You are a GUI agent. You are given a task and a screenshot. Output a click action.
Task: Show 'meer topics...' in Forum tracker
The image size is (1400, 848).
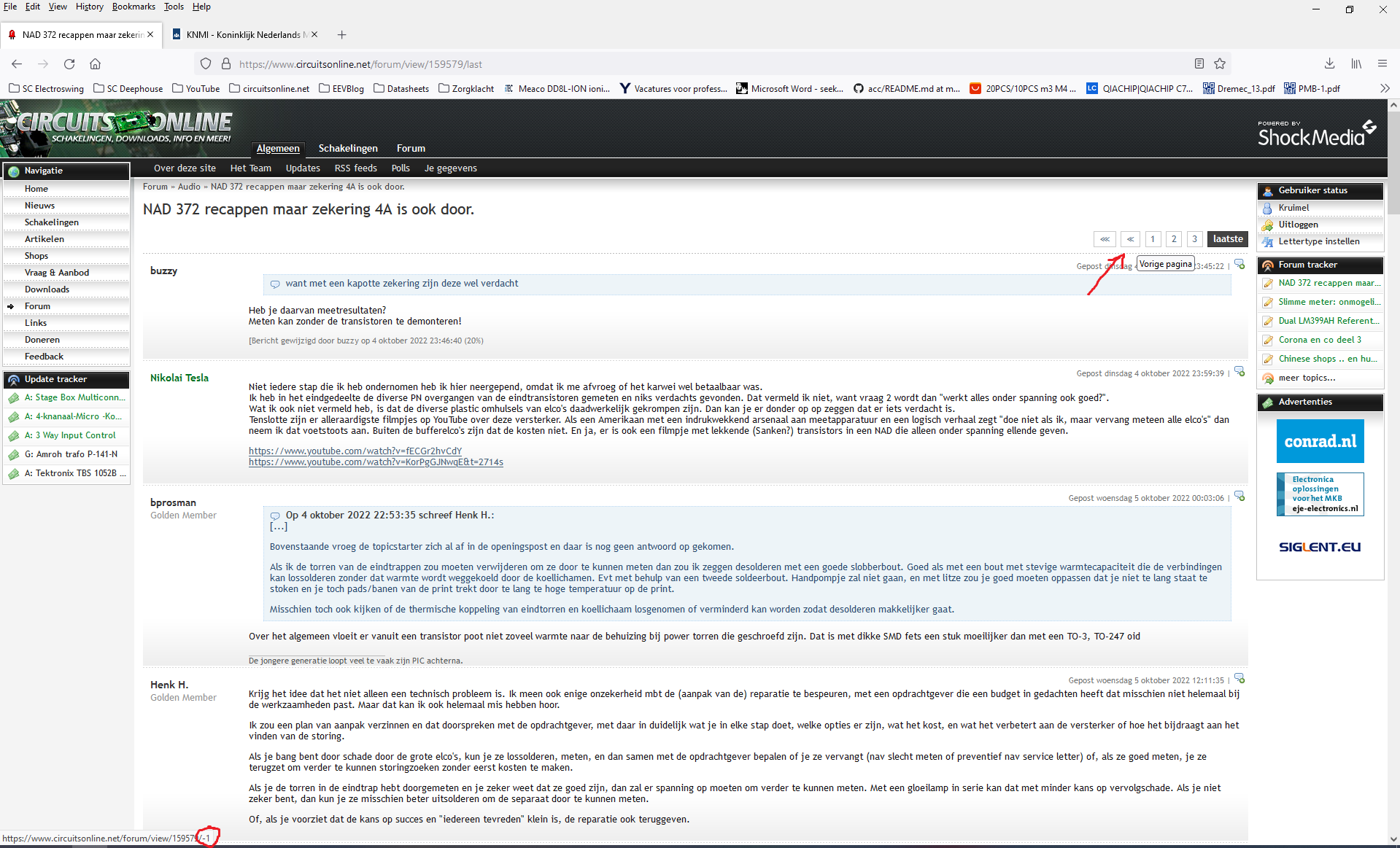(x=1307, y=378)
